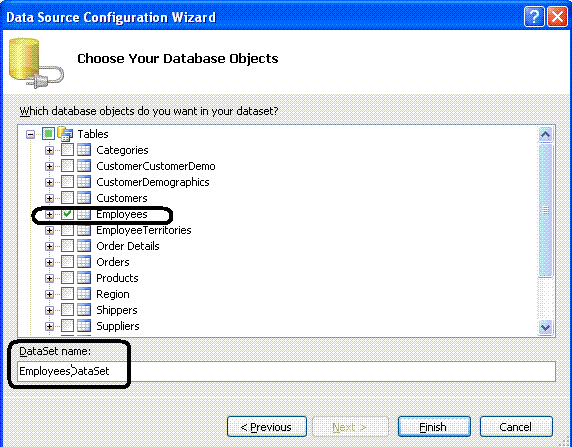Toggle the root Tables checkbox
This screenshot has height=447, width=572.
[x=48, y=134]
